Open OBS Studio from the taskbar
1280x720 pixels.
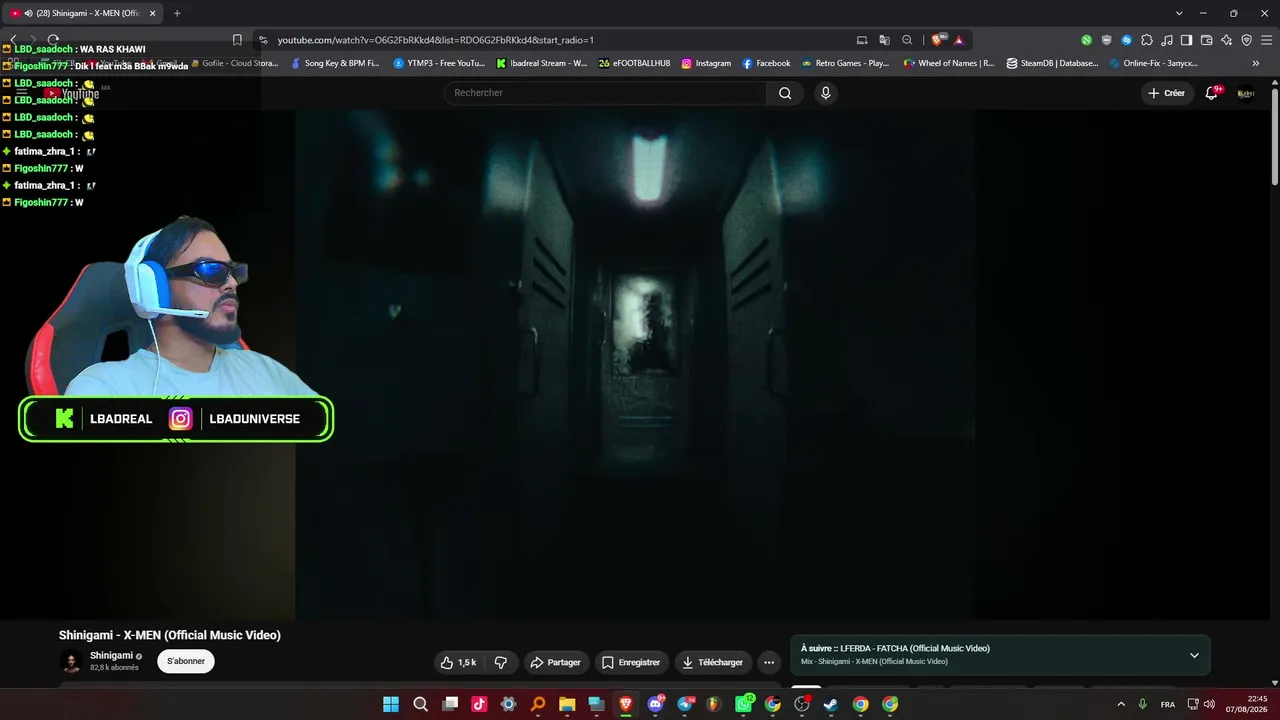coord(802,704)
